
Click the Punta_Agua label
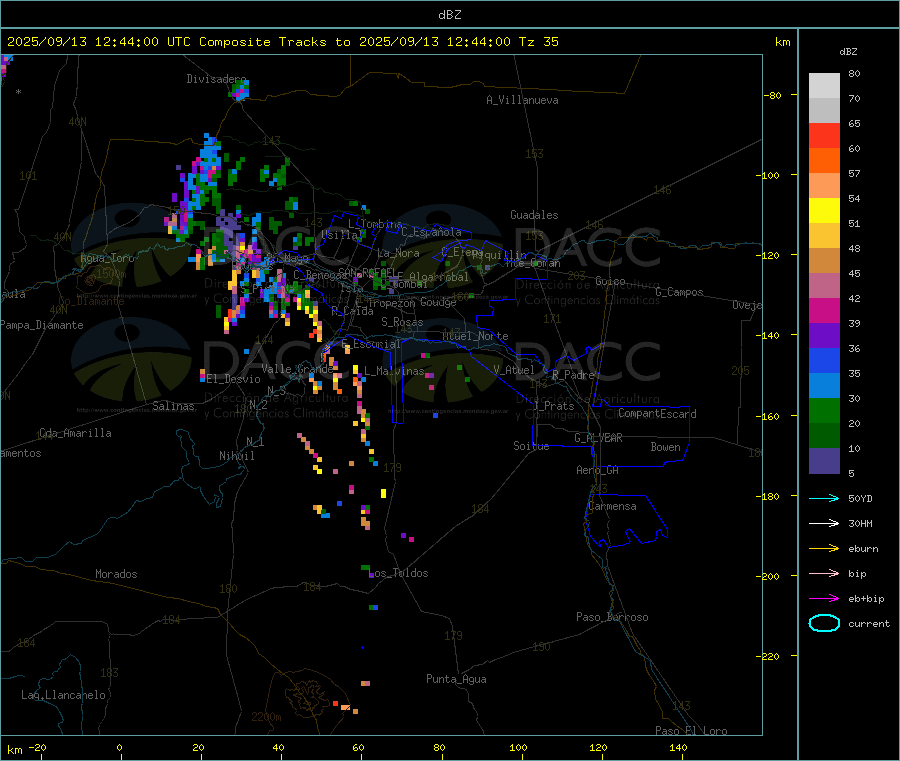[x=456, y=679]
